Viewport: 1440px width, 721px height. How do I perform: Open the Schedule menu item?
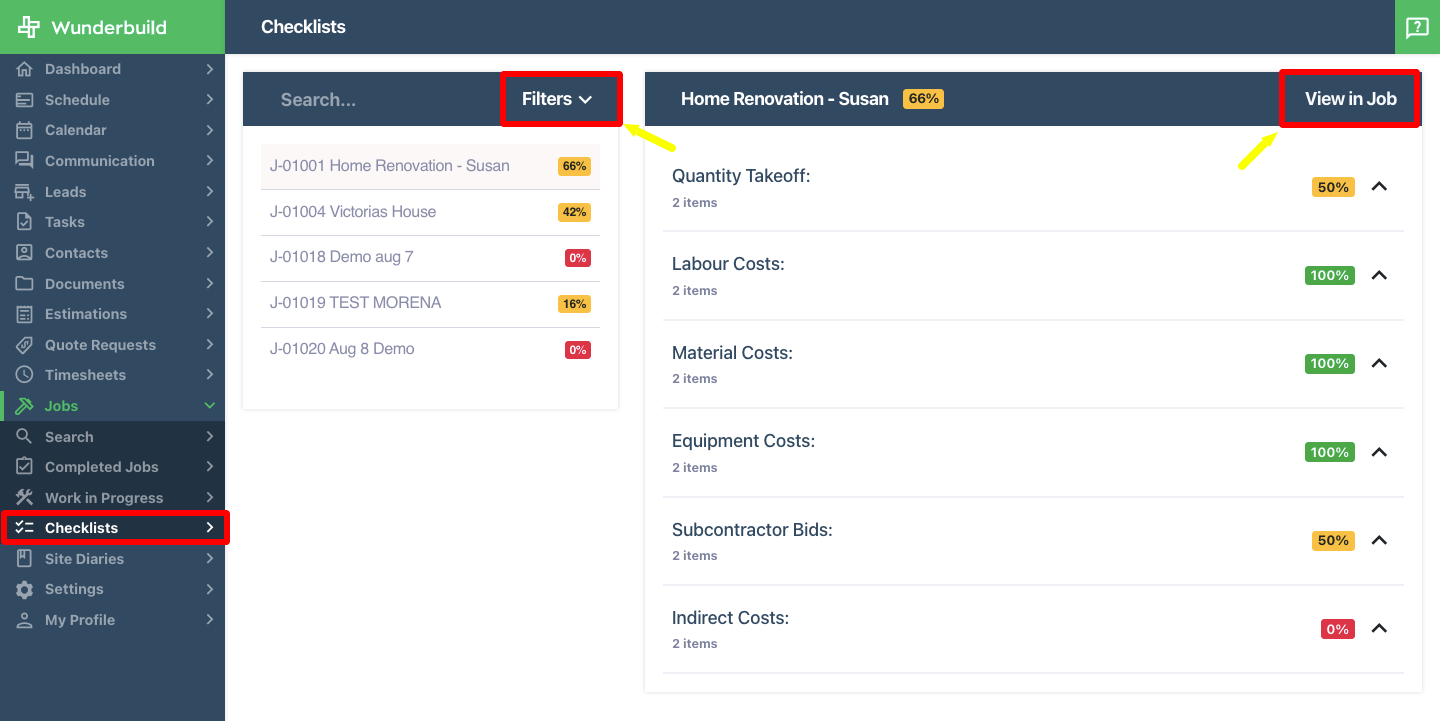[112, 100]
